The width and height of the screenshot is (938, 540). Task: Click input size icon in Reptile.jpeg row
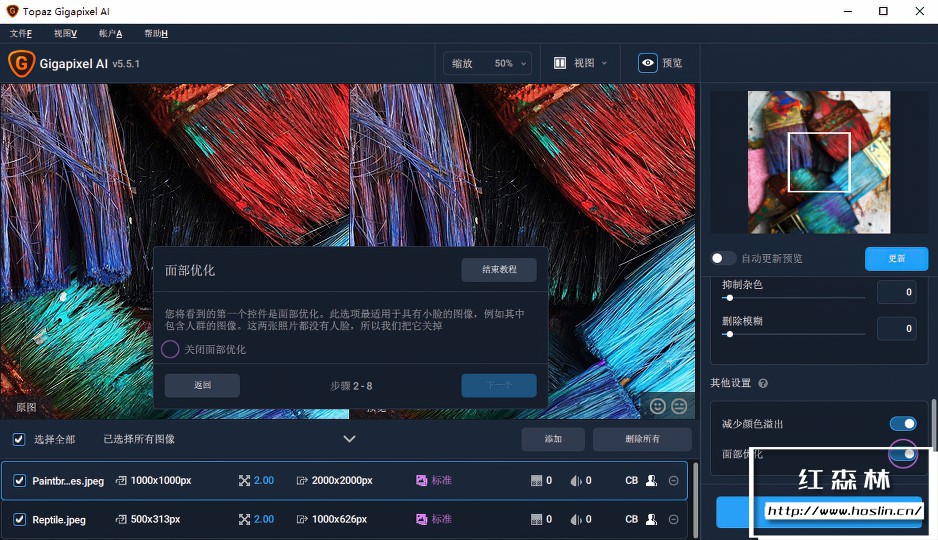121,519
